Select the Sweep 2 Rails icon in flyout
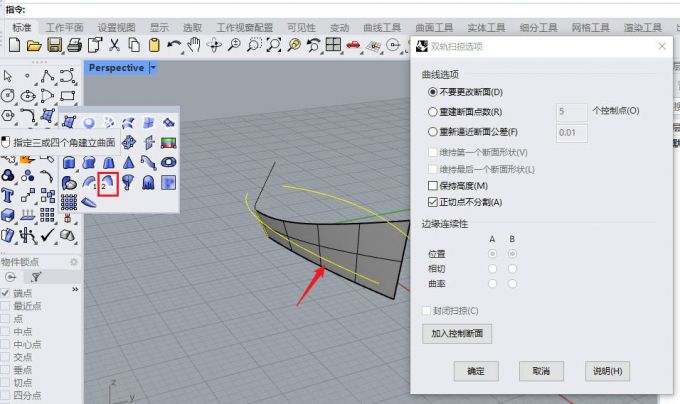 coord(108,183)
